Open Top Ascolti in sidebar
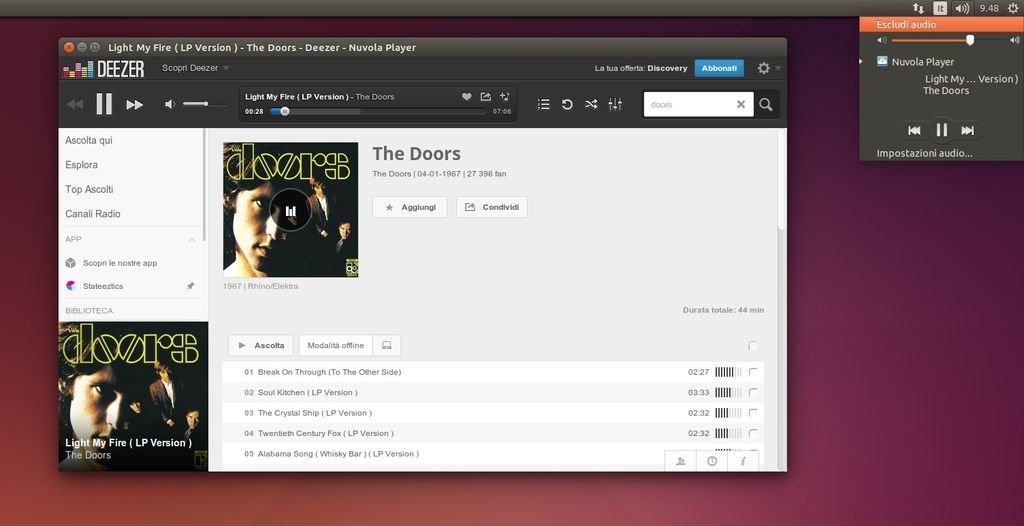This screenshot has width=1024, height=526. point(89,189)
